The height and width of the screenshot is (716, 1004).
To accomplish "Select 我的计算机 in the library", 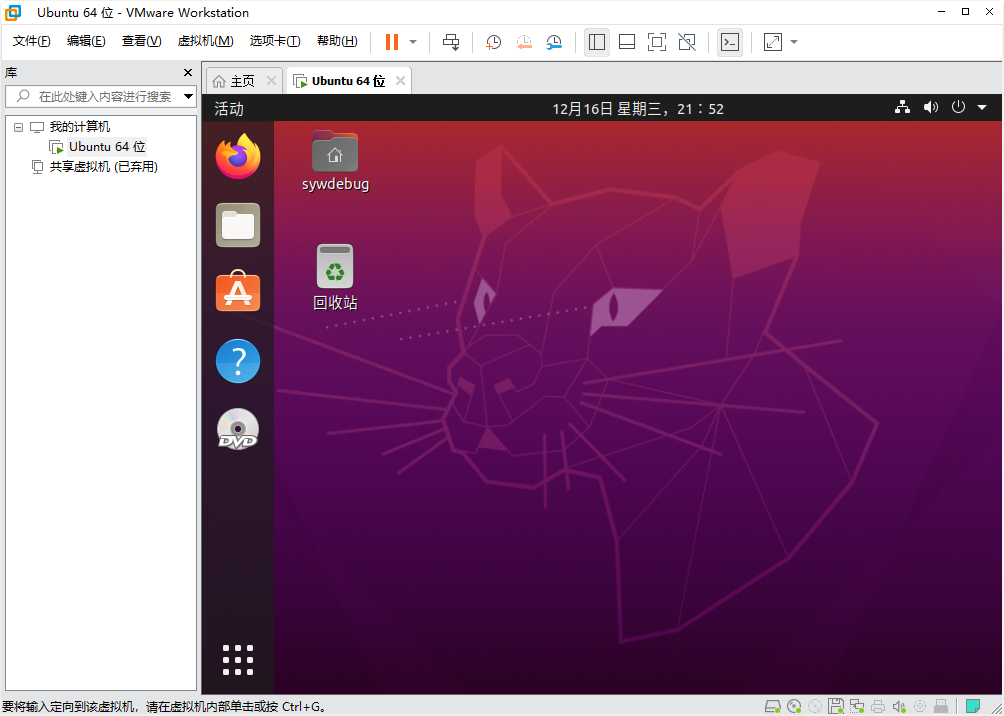I will coord(79,127).
